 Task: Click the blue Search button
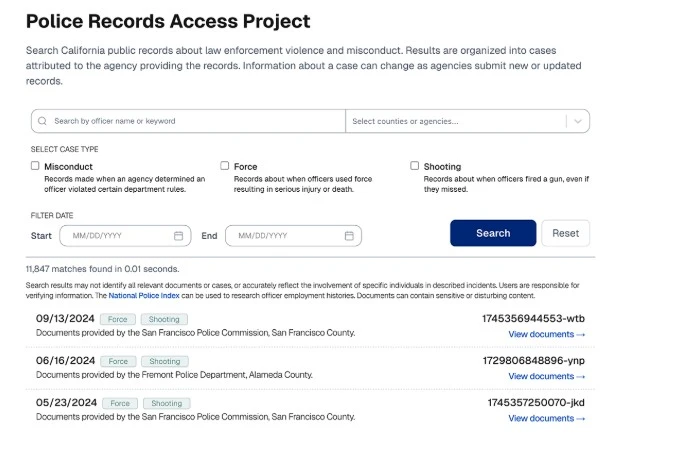(x=493, y=233)
